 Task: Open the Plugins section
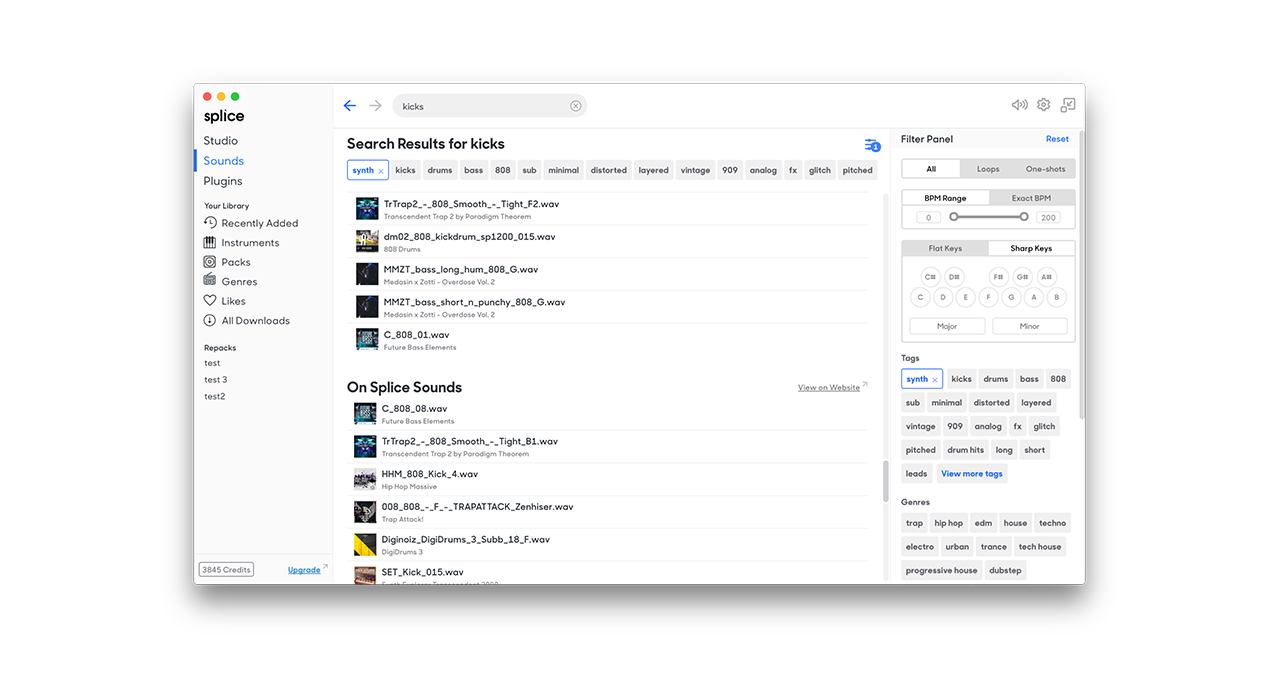point(223,181)
